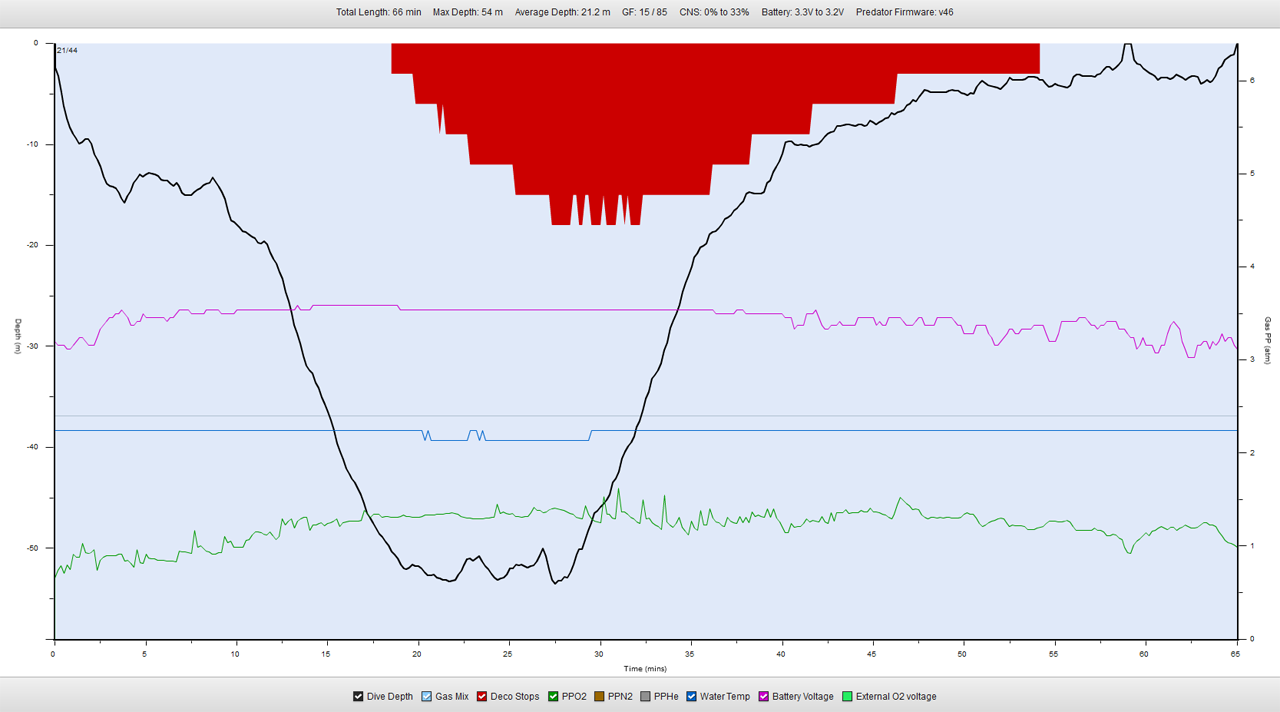
Task: Click the Gas PP (atm) axis title
Action: pos(1267,341)
